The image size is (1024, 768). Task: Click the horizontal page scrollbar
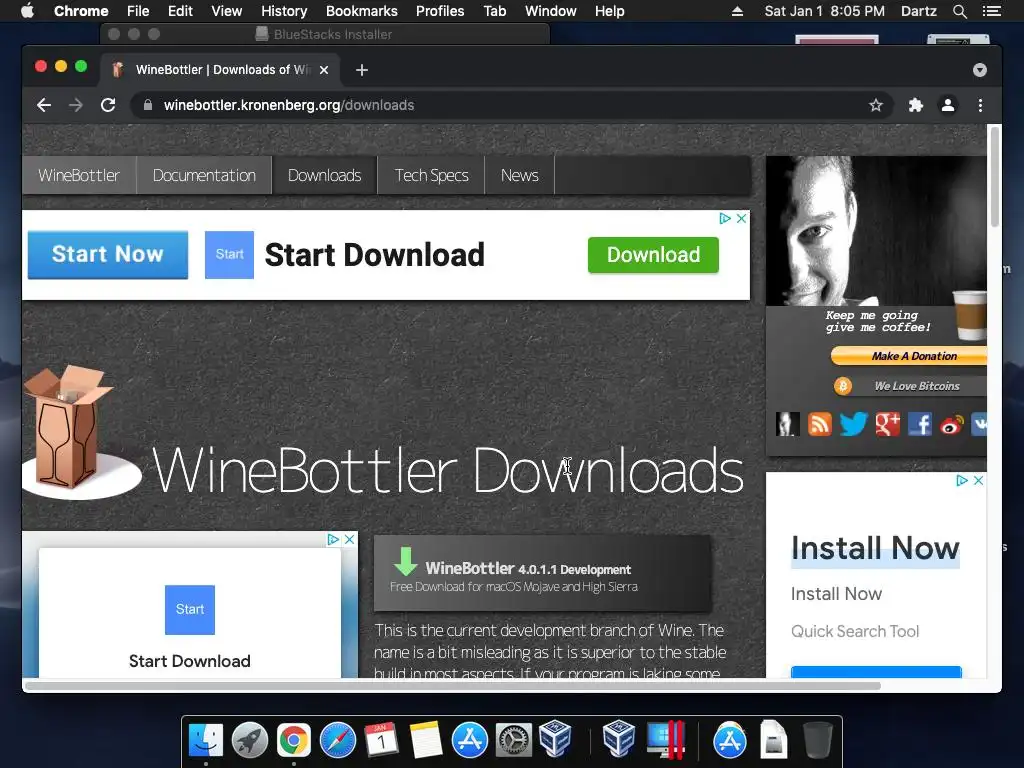pyautogui.click(x=452, y=686)
